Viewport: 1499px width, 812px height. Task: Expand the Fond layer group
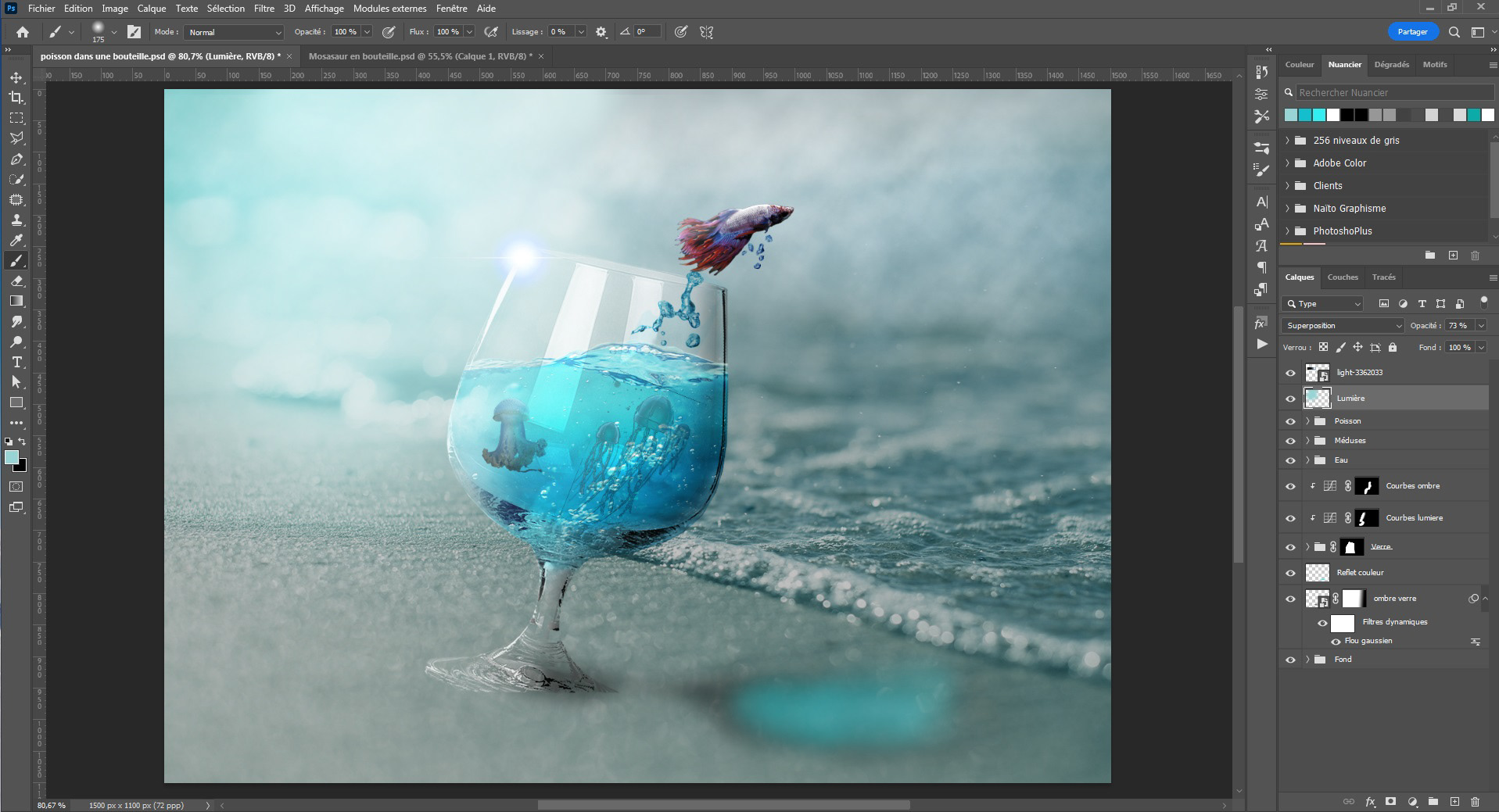[1307, 660]
